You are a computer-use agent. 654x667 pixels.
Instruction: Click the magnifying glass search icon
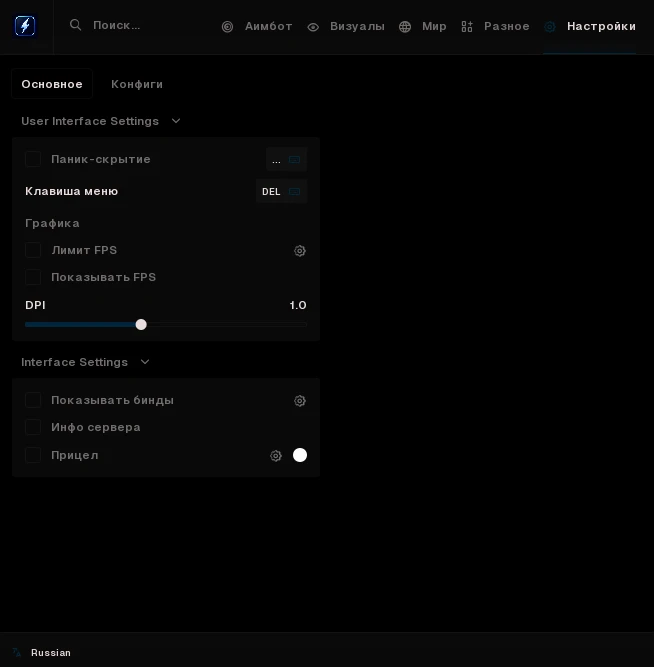[x=75, y=25]
